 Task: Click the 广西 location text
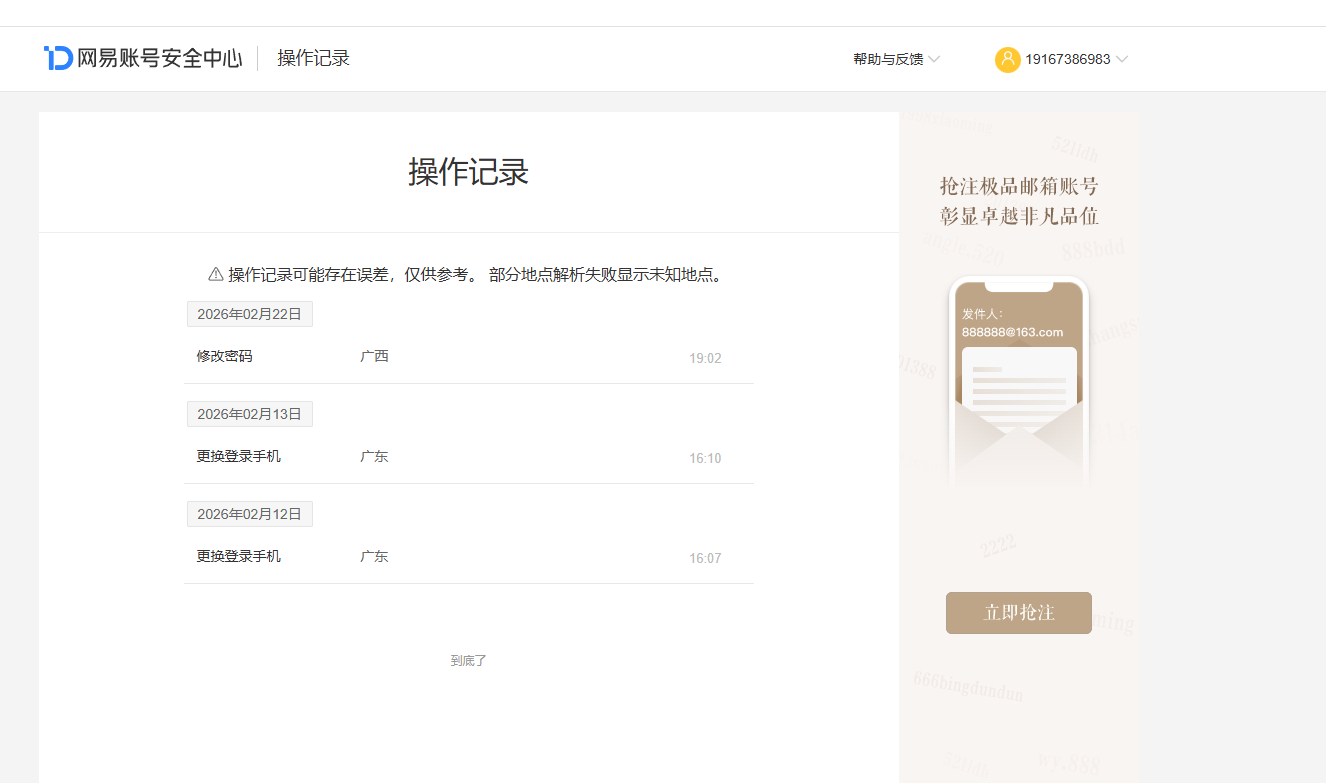pos(374,356)
